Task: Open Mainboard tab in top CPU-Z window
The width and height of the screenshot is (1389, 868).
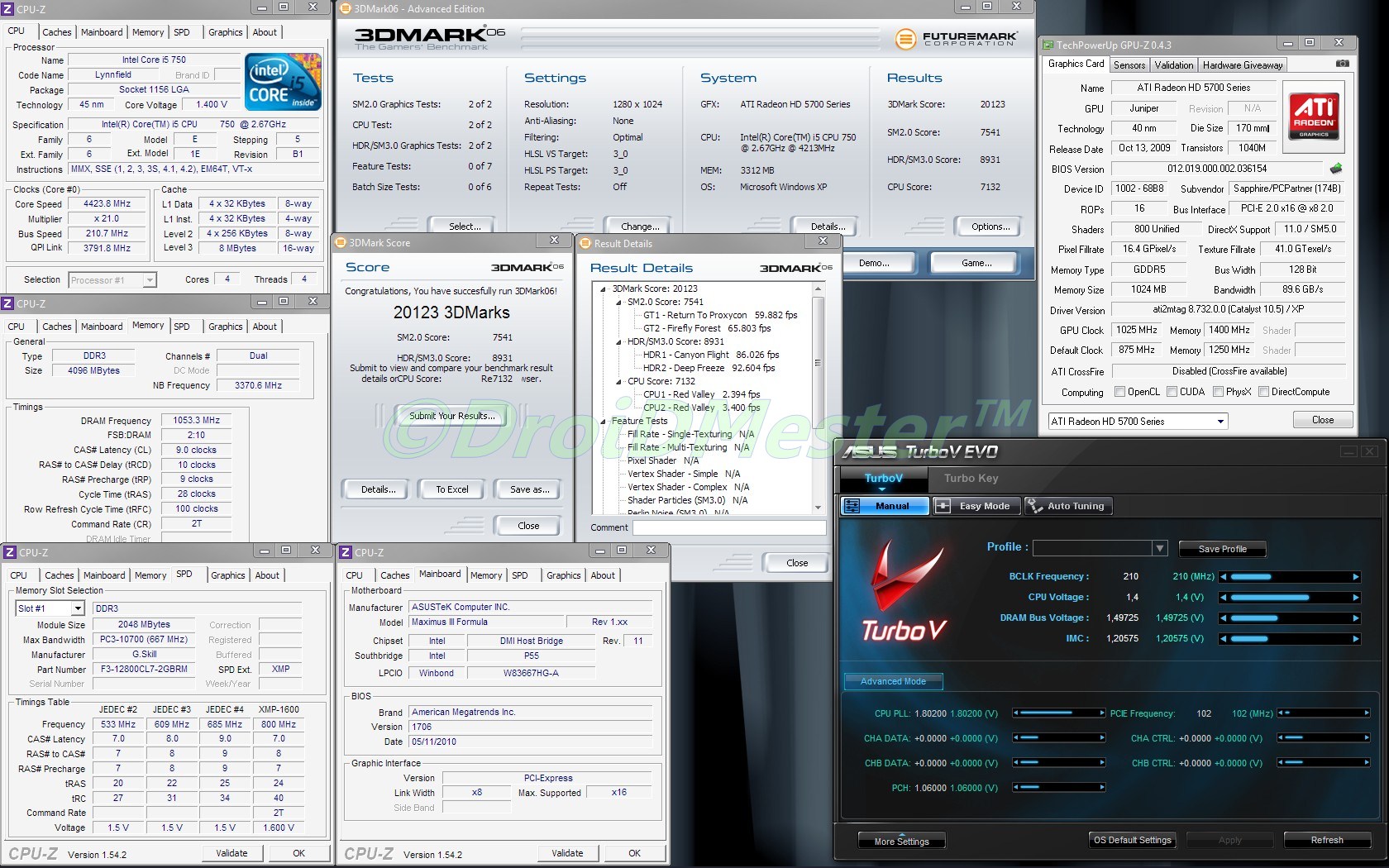Action: click(102, 32)
